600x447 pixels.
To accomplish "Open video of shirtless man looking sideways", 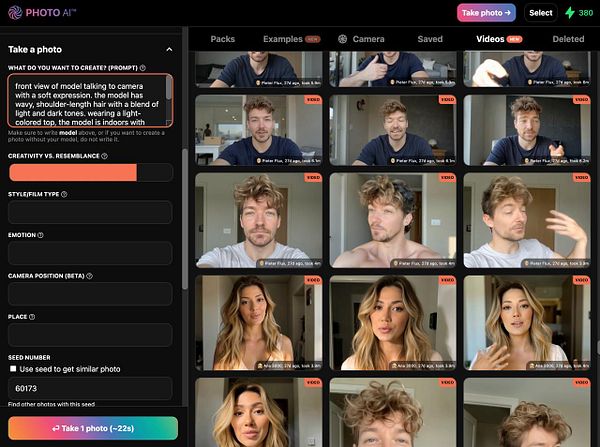I will click(x=393, y=220).
